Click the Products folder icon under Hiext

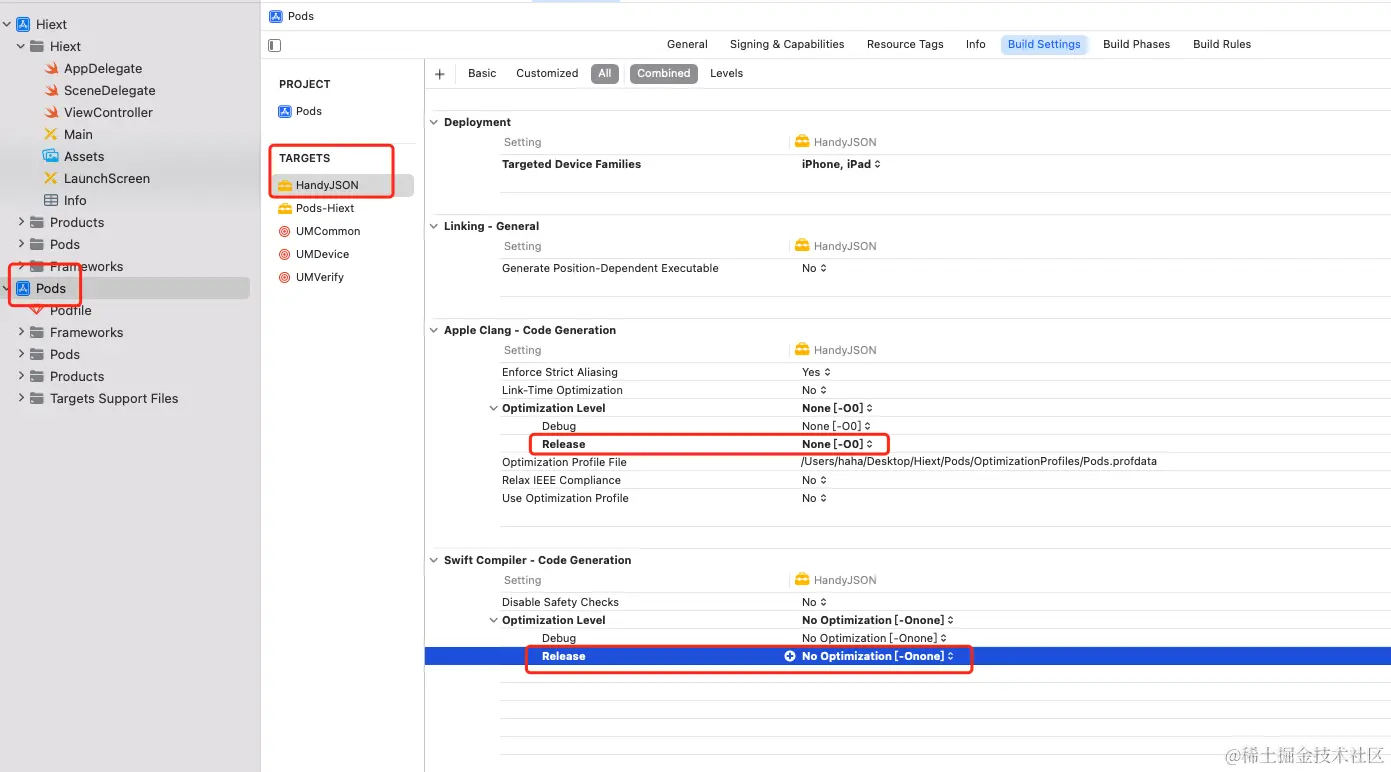(x=37, y=222)
